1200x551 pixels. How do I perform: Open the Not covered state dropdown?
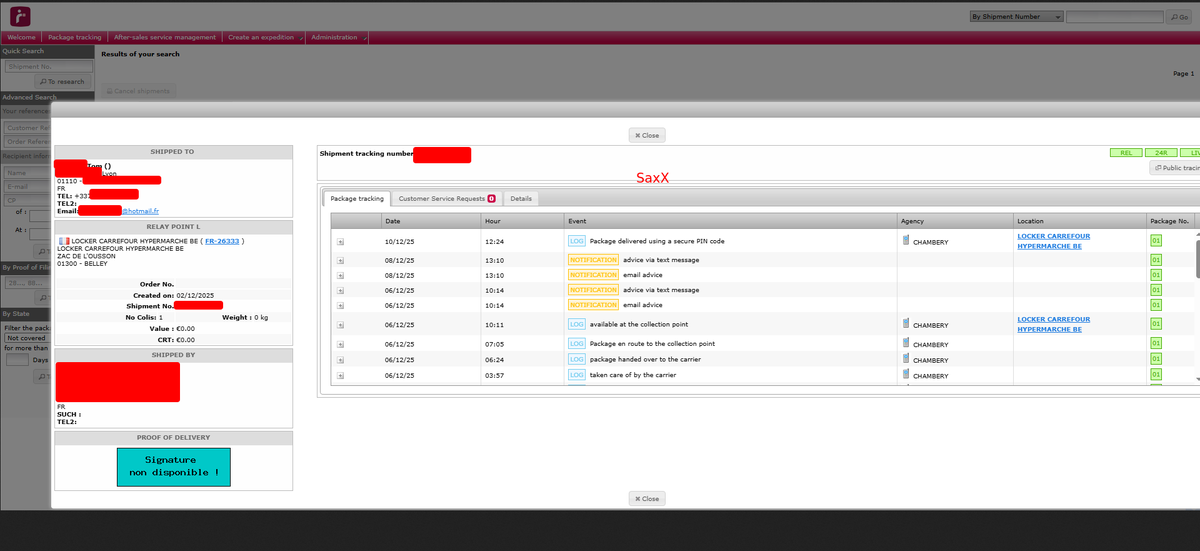[x=26, y=338]
